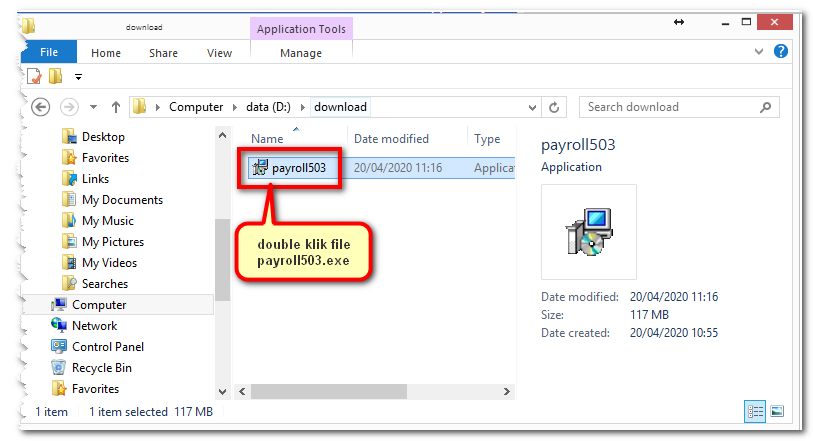Click the search magnifier icon

click(766, 107)
